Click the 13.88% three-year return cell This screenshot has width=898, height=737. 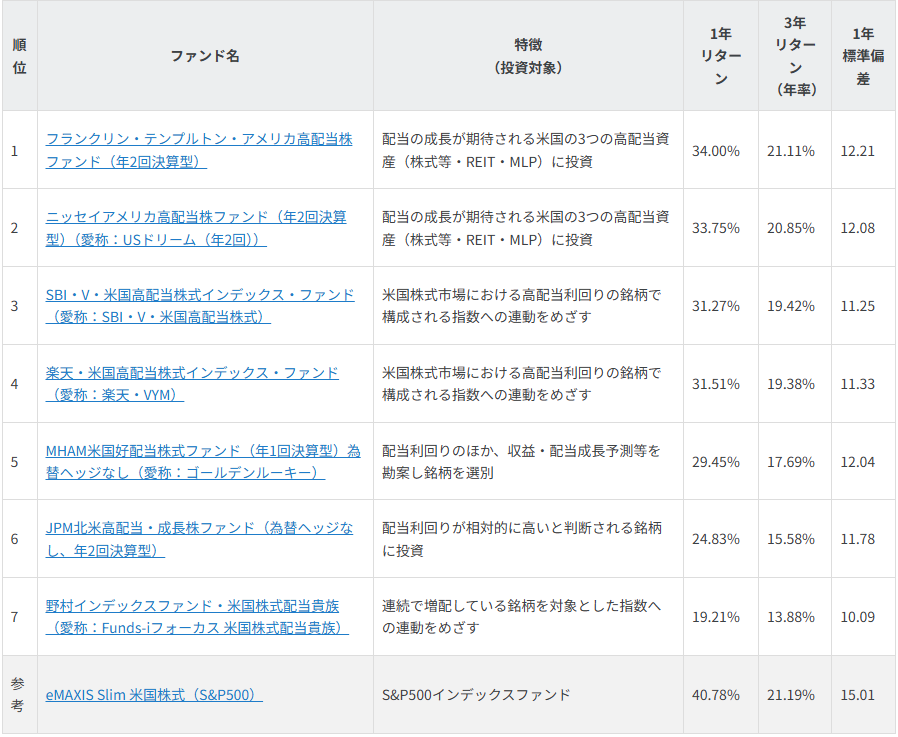(x=791, y=617)
